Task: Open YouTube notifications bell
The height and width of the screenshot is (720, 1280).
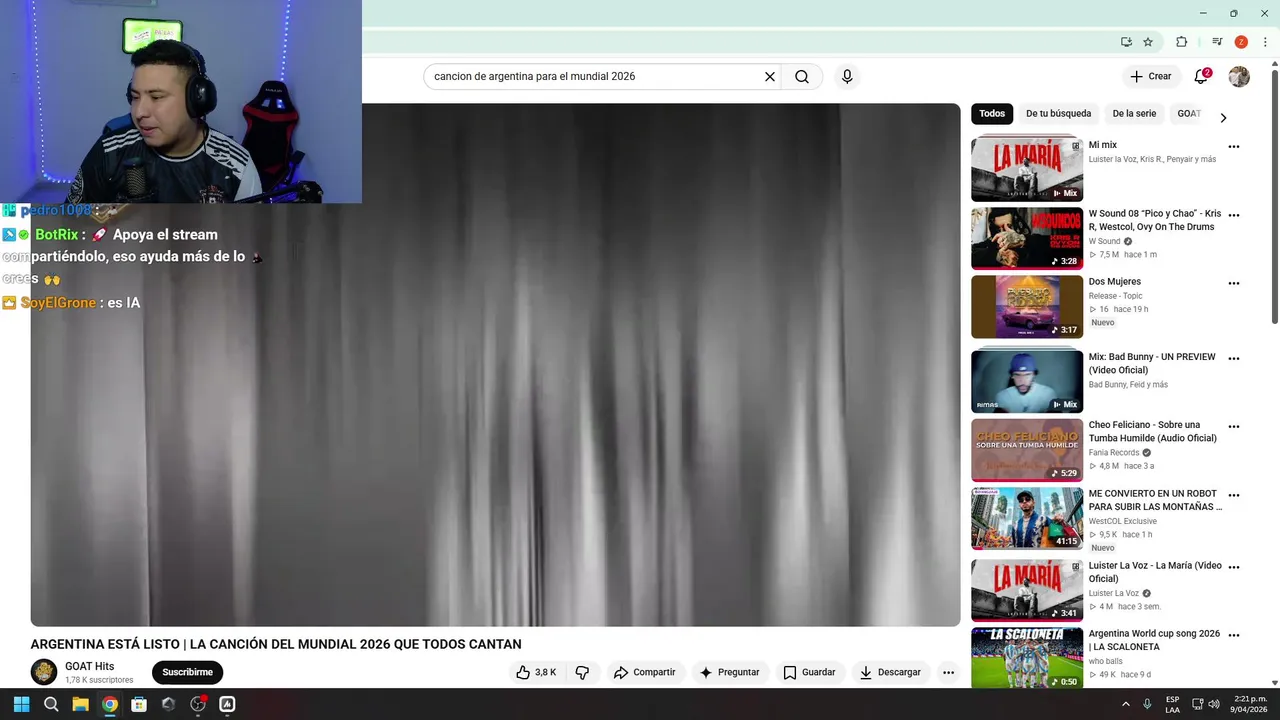Action: pos(1202,76)
